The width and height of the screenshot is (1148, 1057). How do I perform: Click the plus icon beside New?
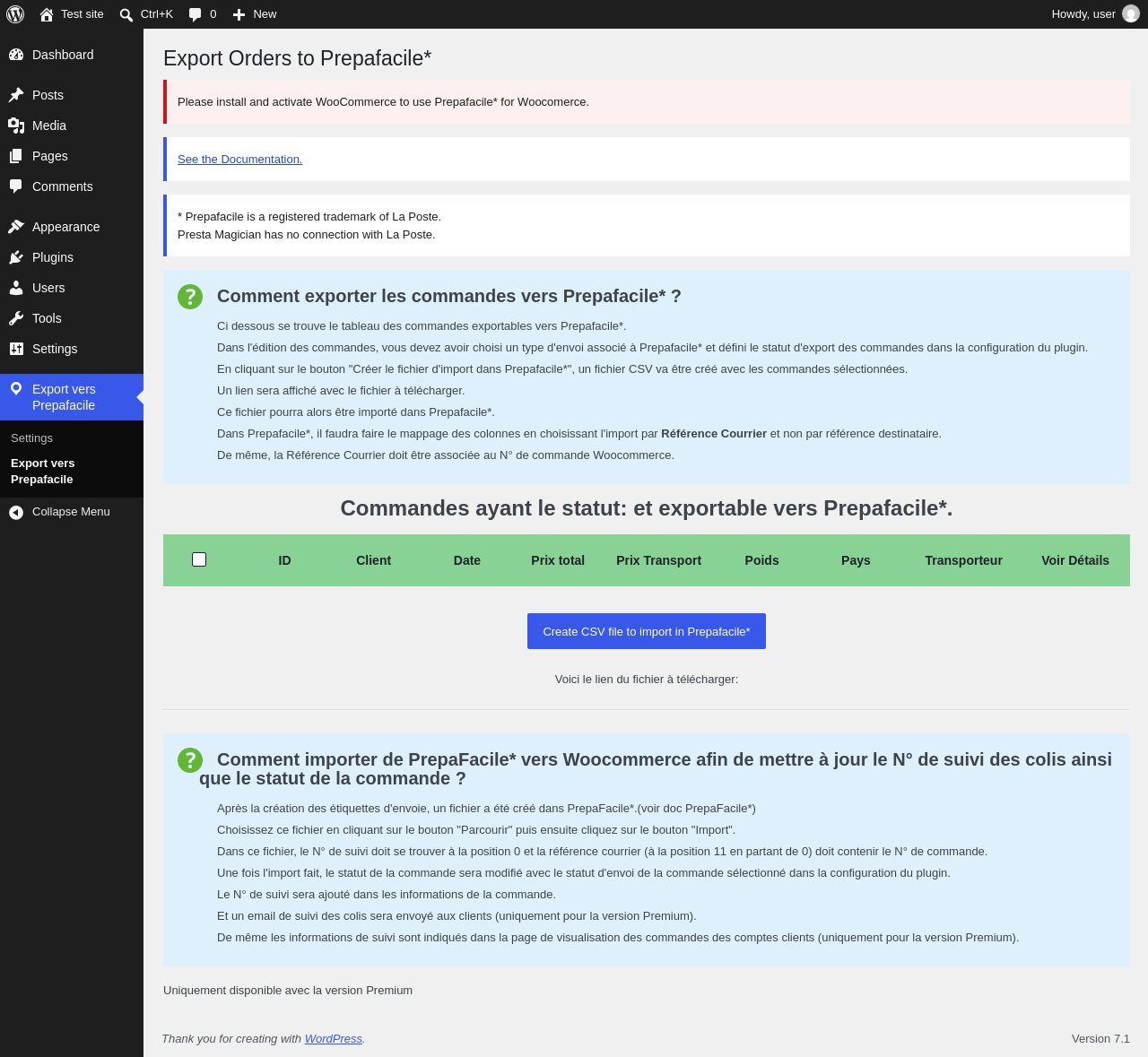(x=239, y=14)
